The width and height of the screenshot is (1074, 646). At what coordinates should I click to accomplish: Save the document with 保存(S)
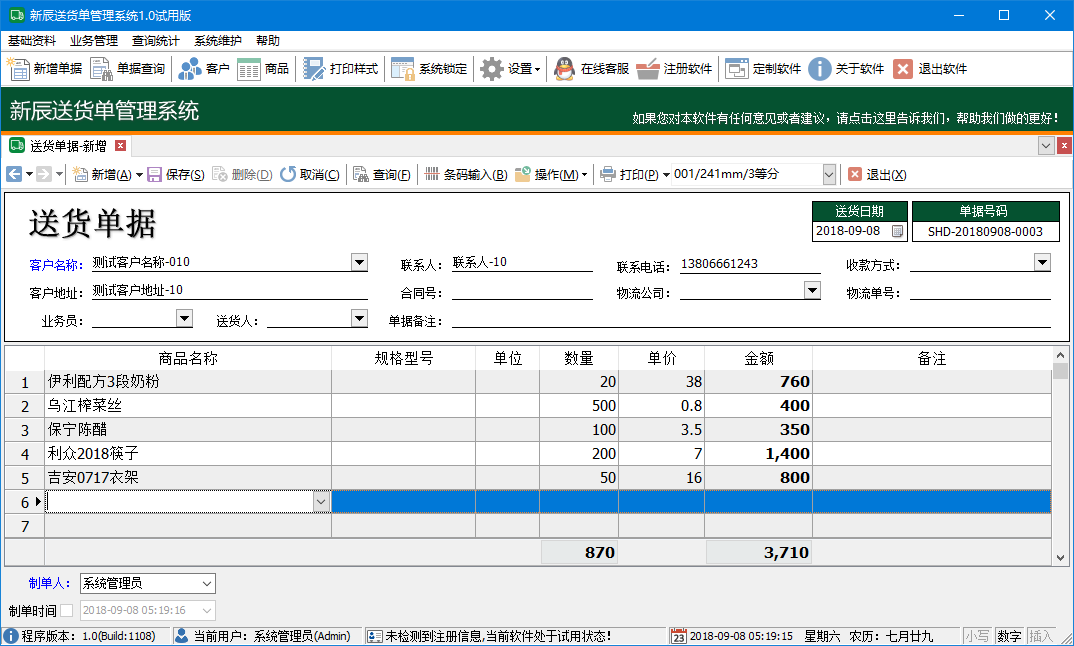coord(176,175)
